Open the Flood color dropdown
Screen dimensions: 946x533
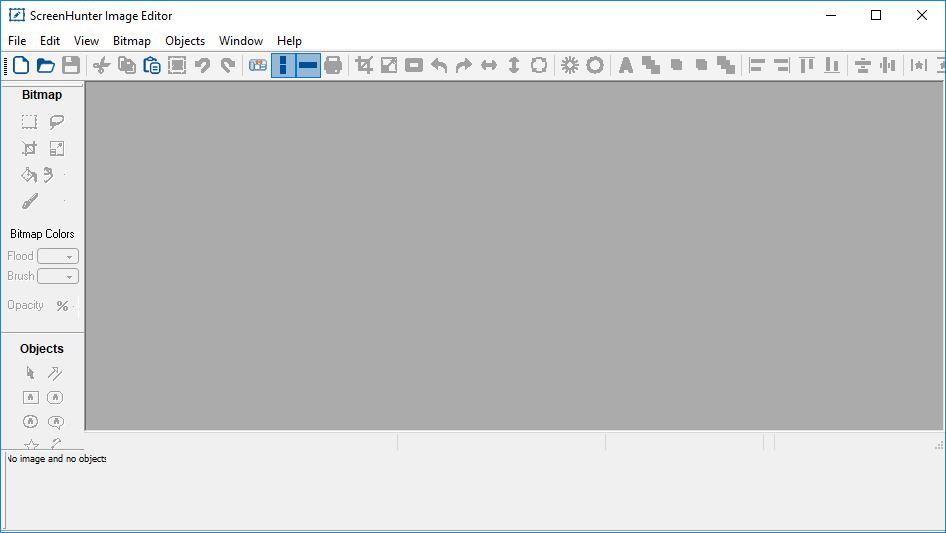tap(58, 256)
